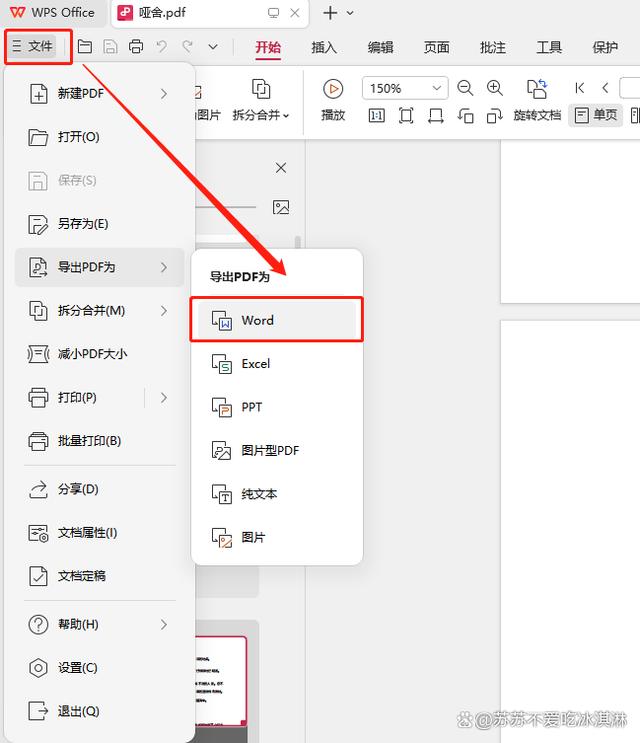The height and width of the screenshot is (743, 640).
Task: Switch to the 编辑 tab
Action: point(380,47)
